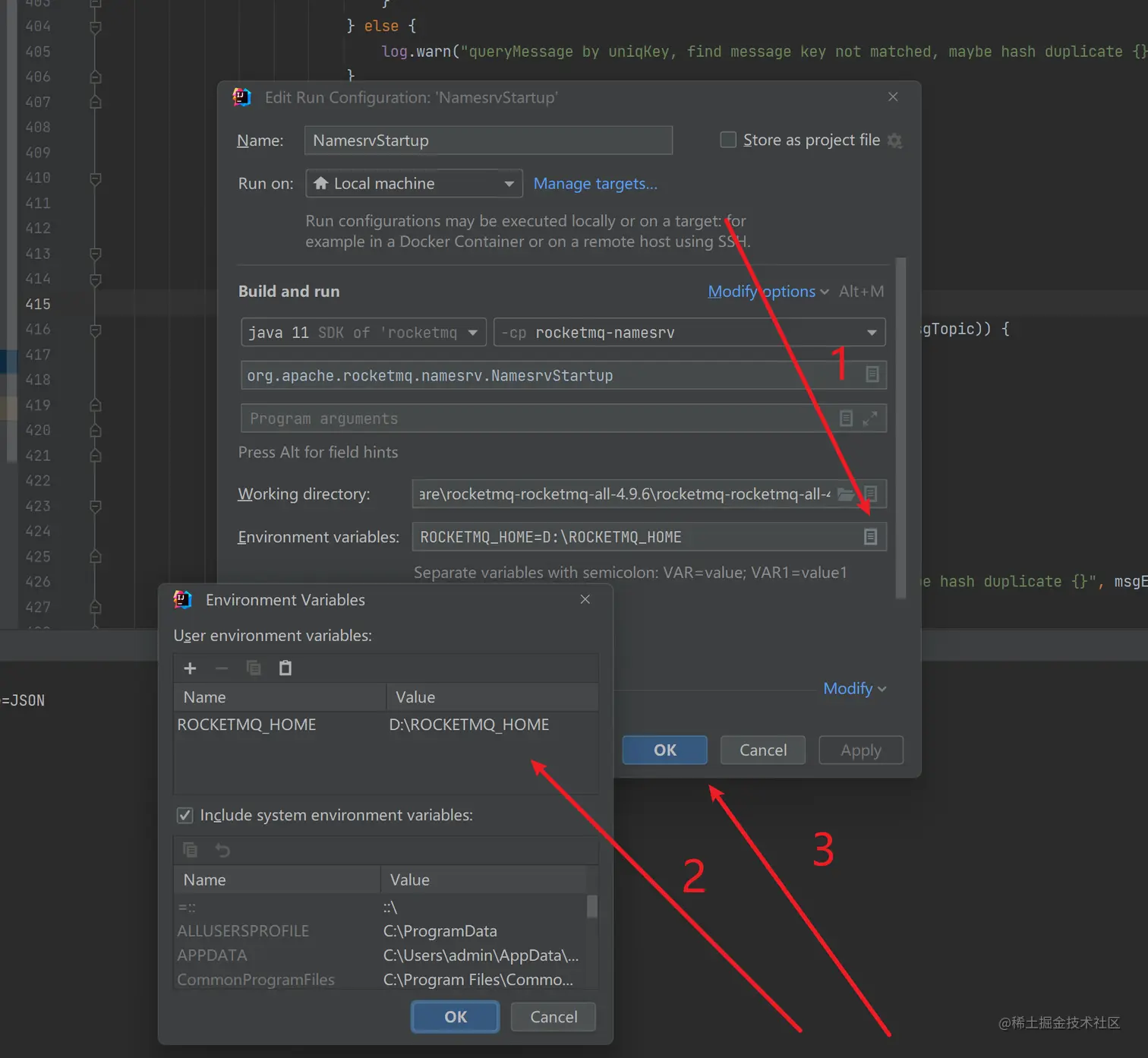Select the D:\ROCKETMQ_HOME value cell
1148x1058 pixels.
click(x=492, y=725)
